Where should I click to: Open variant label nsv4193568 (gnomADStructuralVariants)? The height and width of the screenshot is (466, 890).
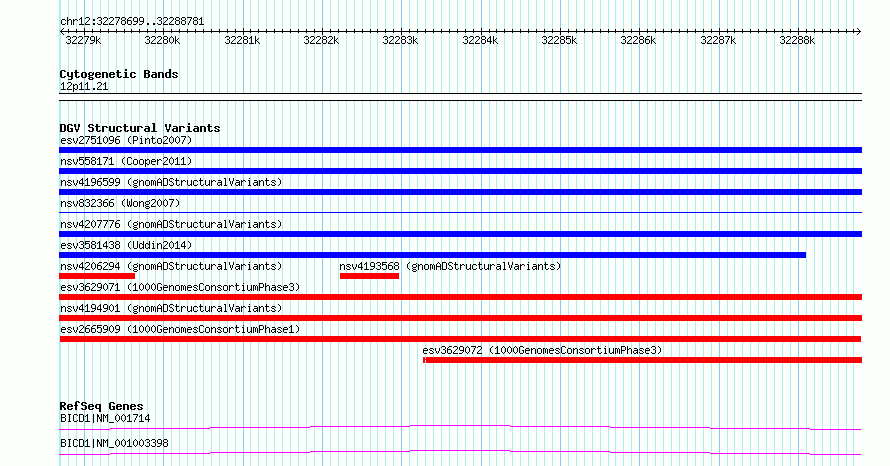point(450,266)
